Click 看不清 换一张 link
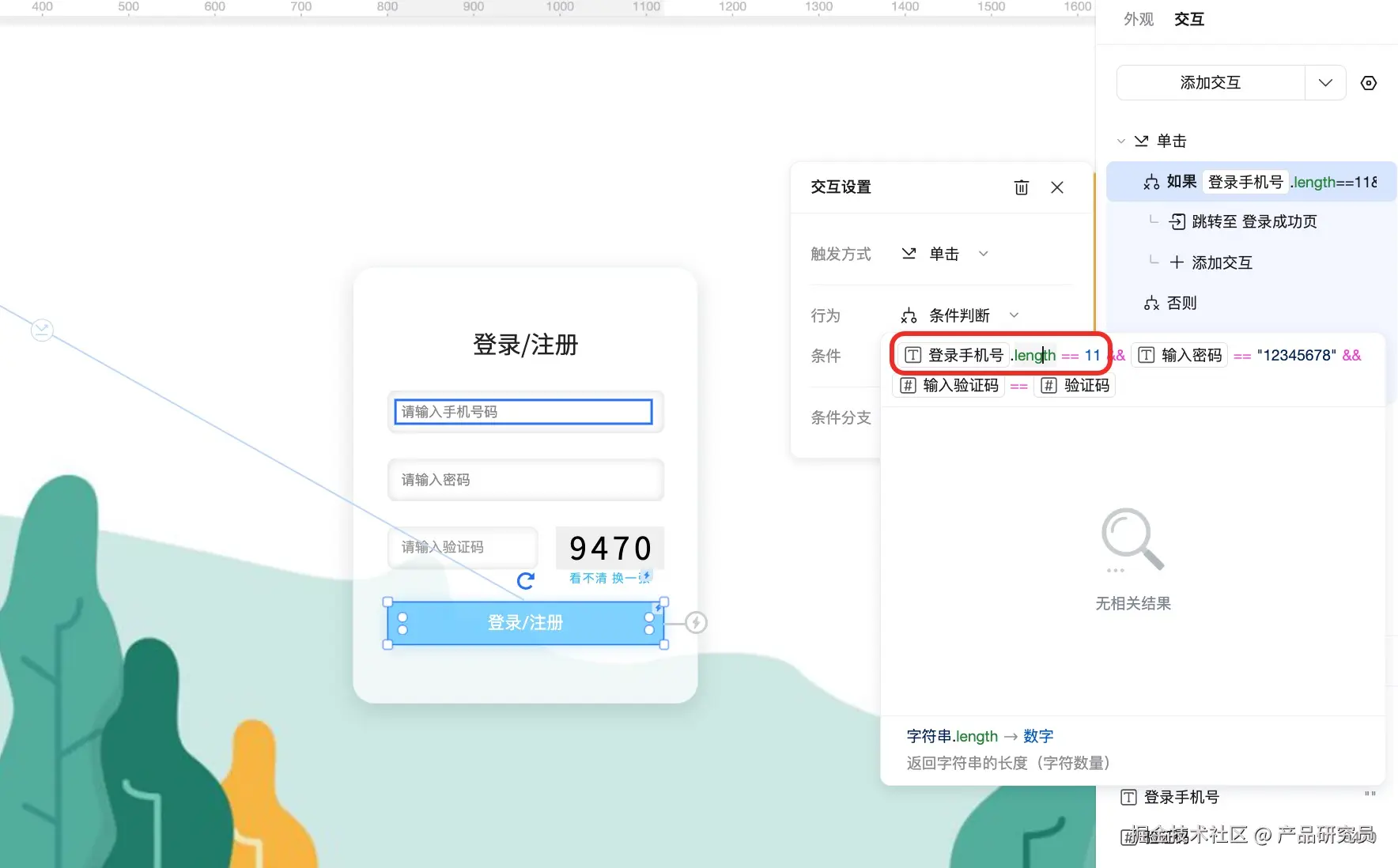The width and height of the screenshot is (1398, 868). point(609,578)
